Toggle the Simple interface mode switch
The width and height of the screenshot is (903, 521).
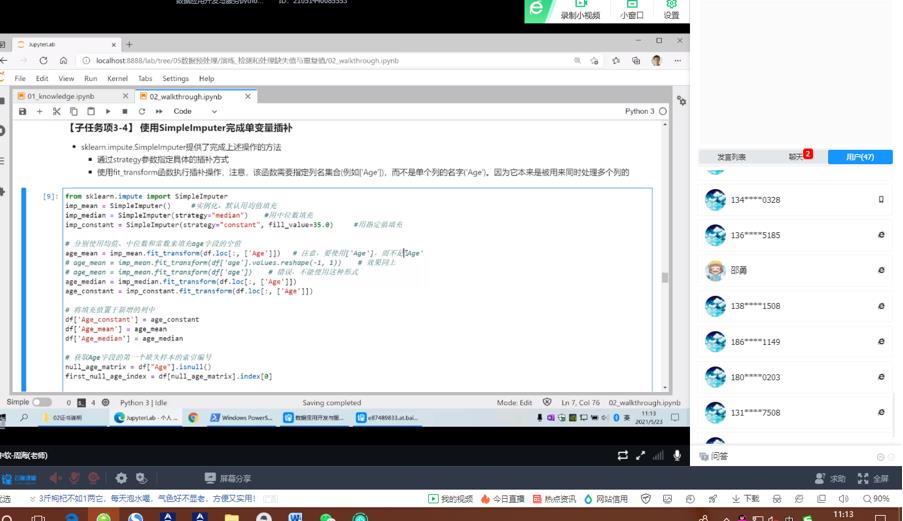click(x=42, y=402)
